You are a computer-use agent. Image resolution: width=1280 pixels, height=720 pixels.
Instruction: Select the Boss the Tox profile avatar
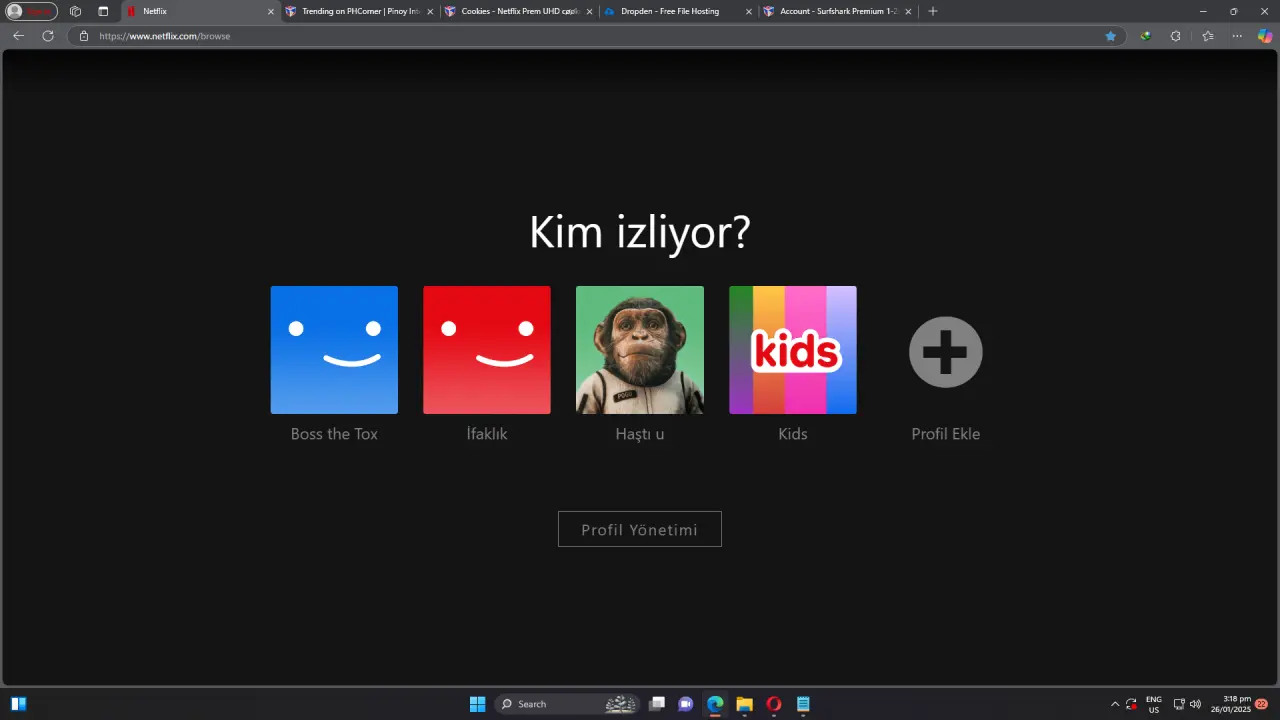334,350
